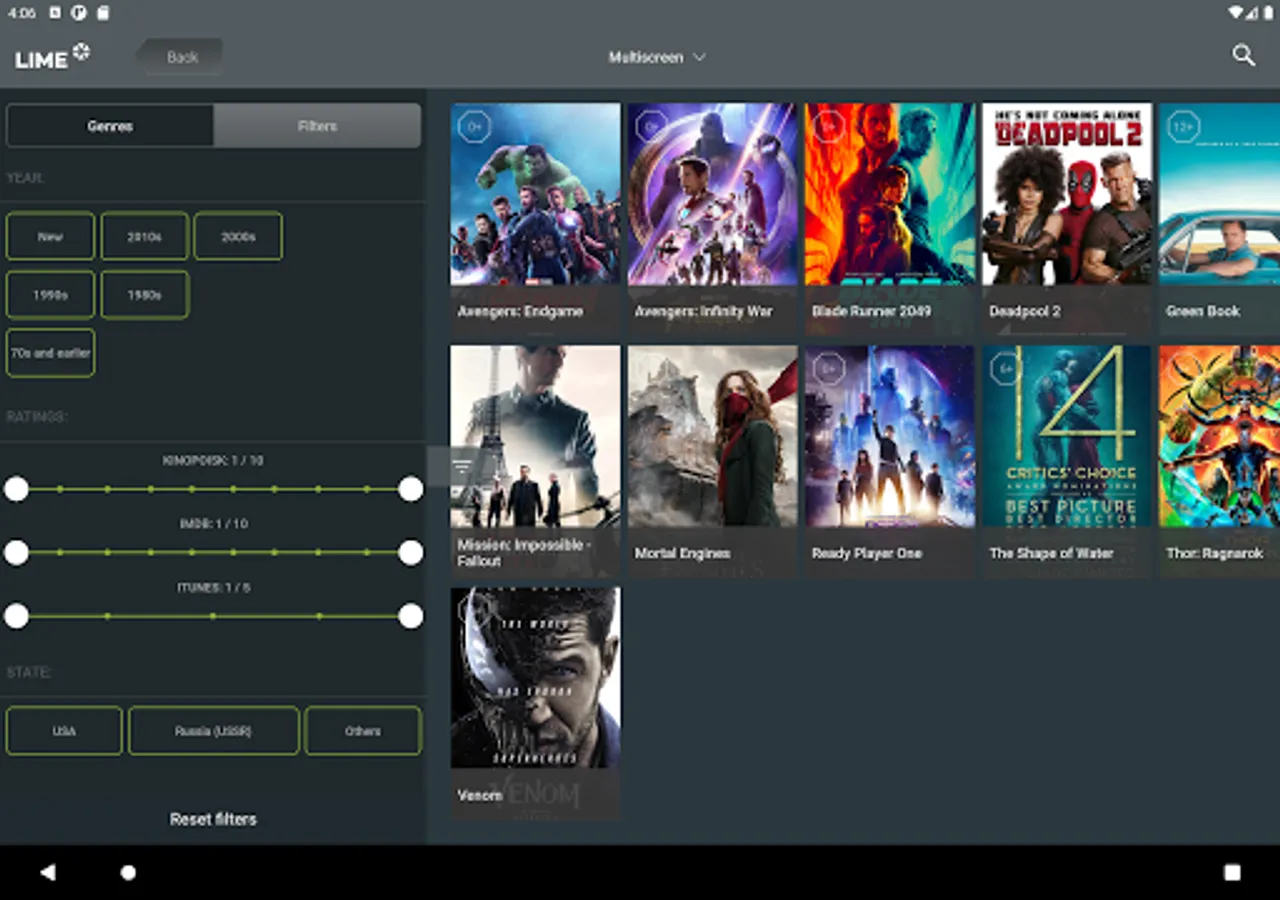
Task: Click the iTunes slider minimum handle
Action: click(16, 616)
